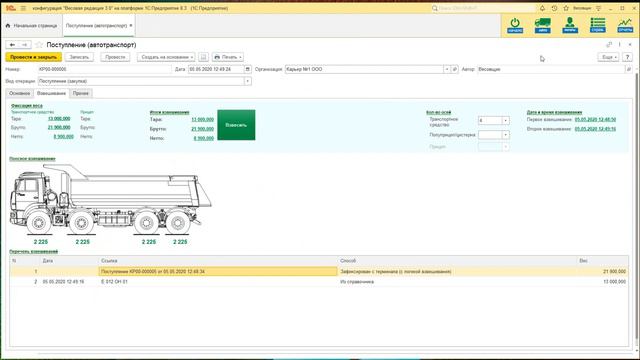Click Транспортное средство Тара value link
This screenshot has height=360, width=640.
point(59,119)
